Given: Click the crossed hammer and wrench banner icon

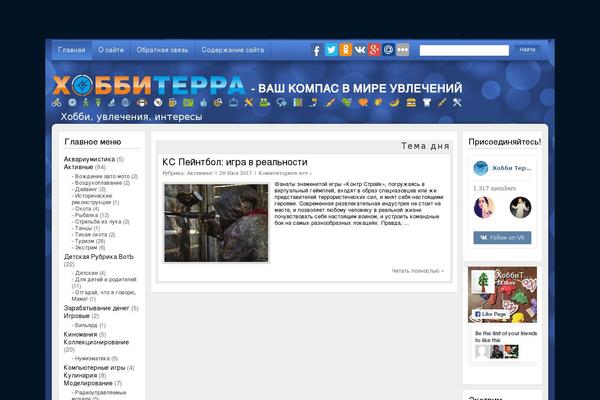Looking at the screenshot, I should [457, 103].
